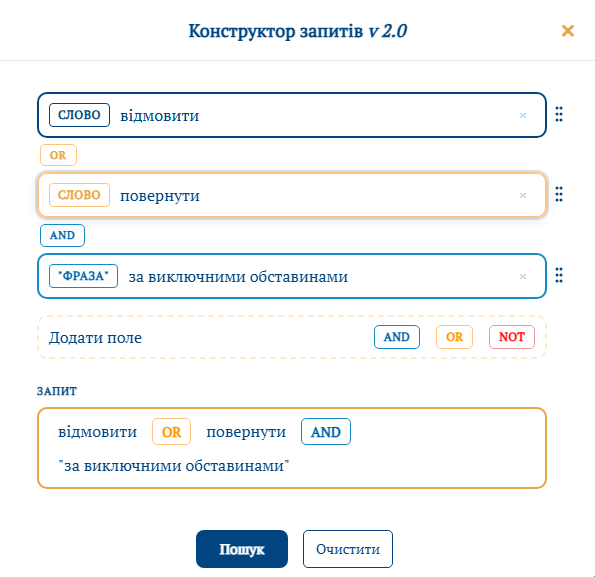
Task: Delete the за виключними обставинами phrase via x
Action: [523, 277]
